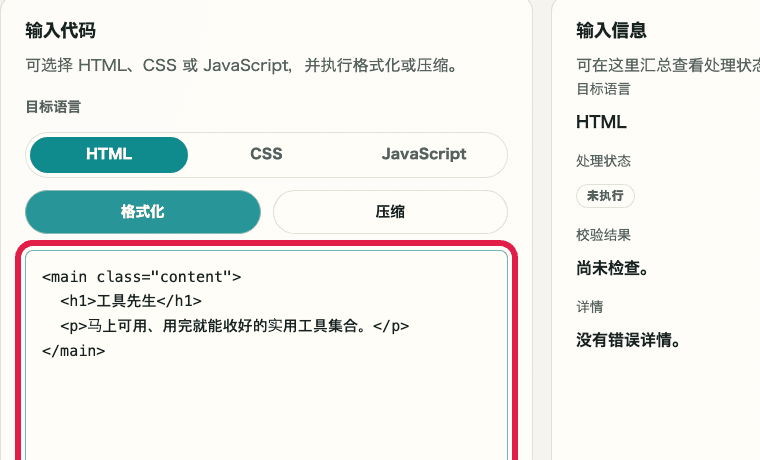Click the <main class="content"> code line
760x460 pixels.
pyautogui.click(x=142, y=277)
